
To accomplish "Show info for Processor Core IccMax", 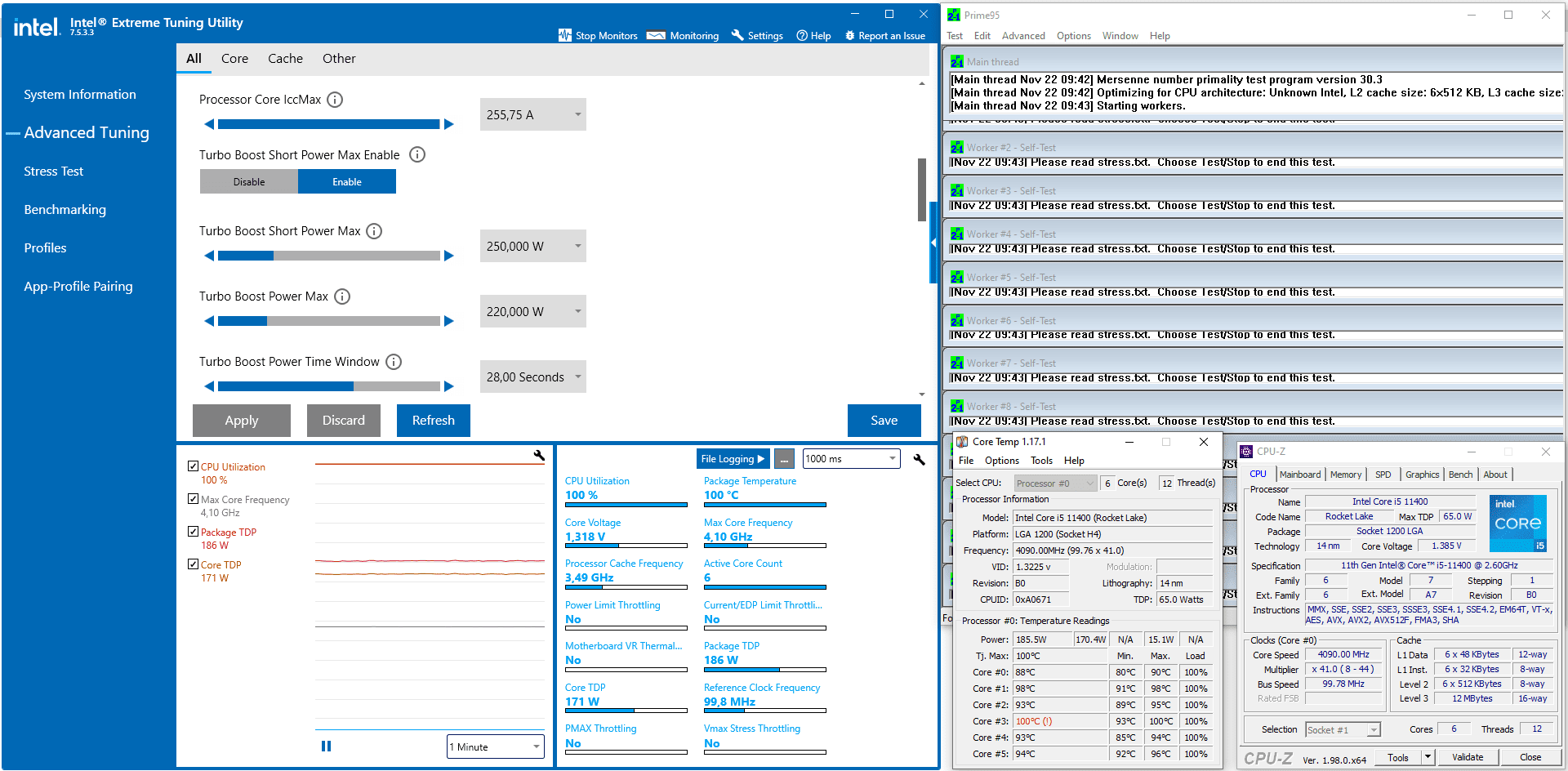I will point(335,100).
